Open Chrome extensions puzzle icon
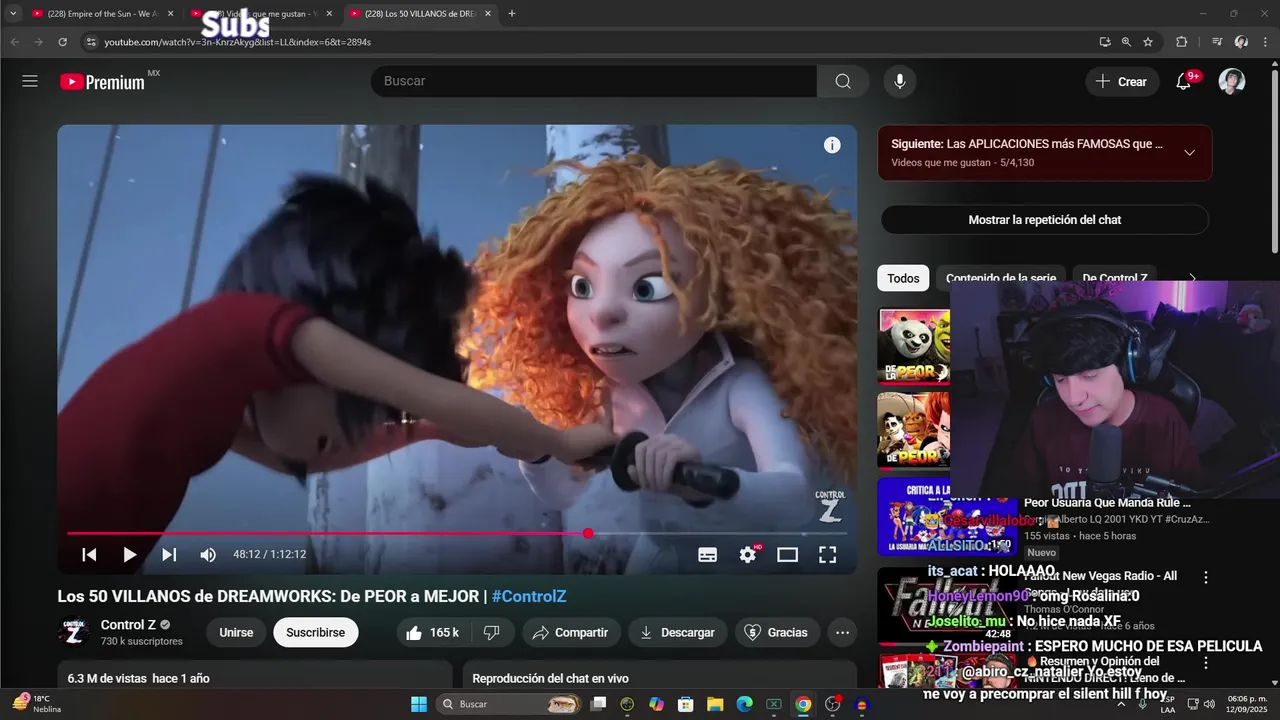Image resolution: width=1280 pixels, height=720 pixels. [1181, 42]
